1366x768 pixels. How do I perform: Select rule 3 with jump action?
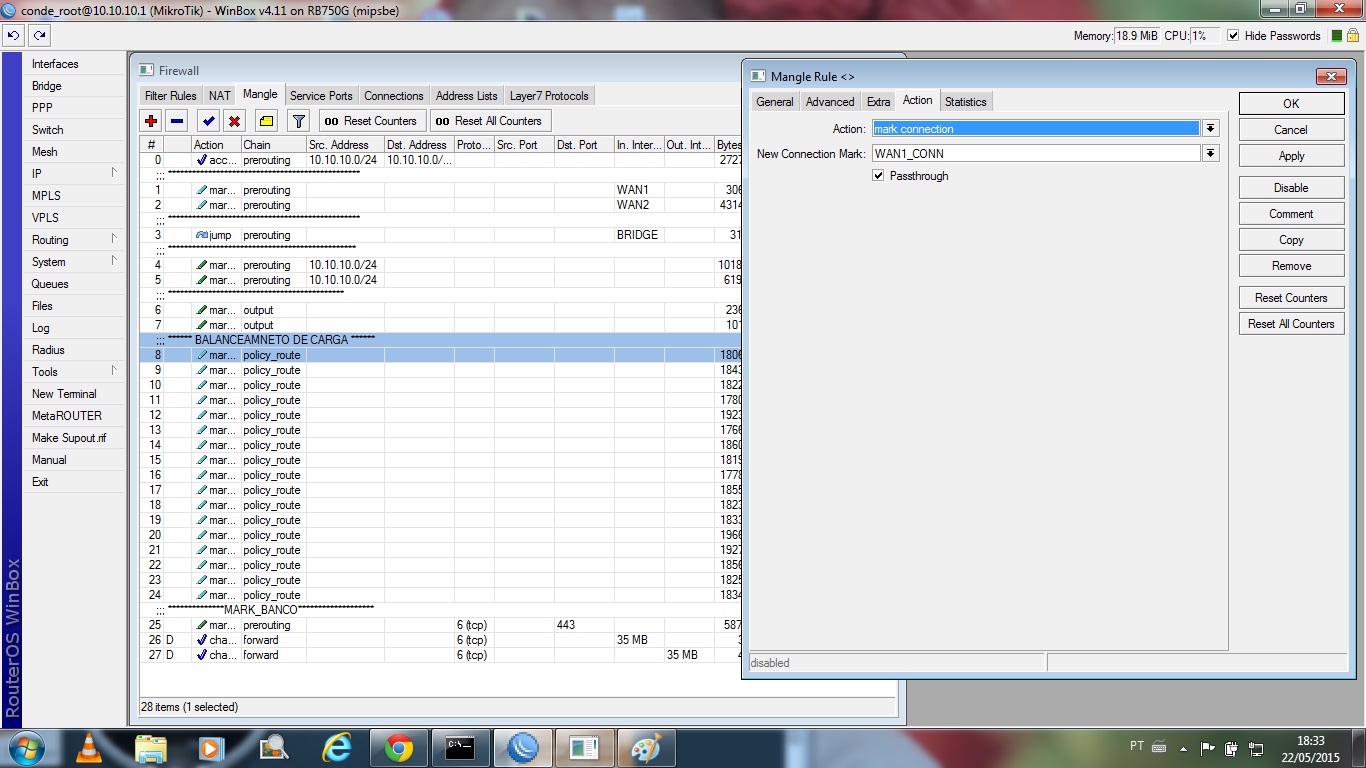point(440,235)
